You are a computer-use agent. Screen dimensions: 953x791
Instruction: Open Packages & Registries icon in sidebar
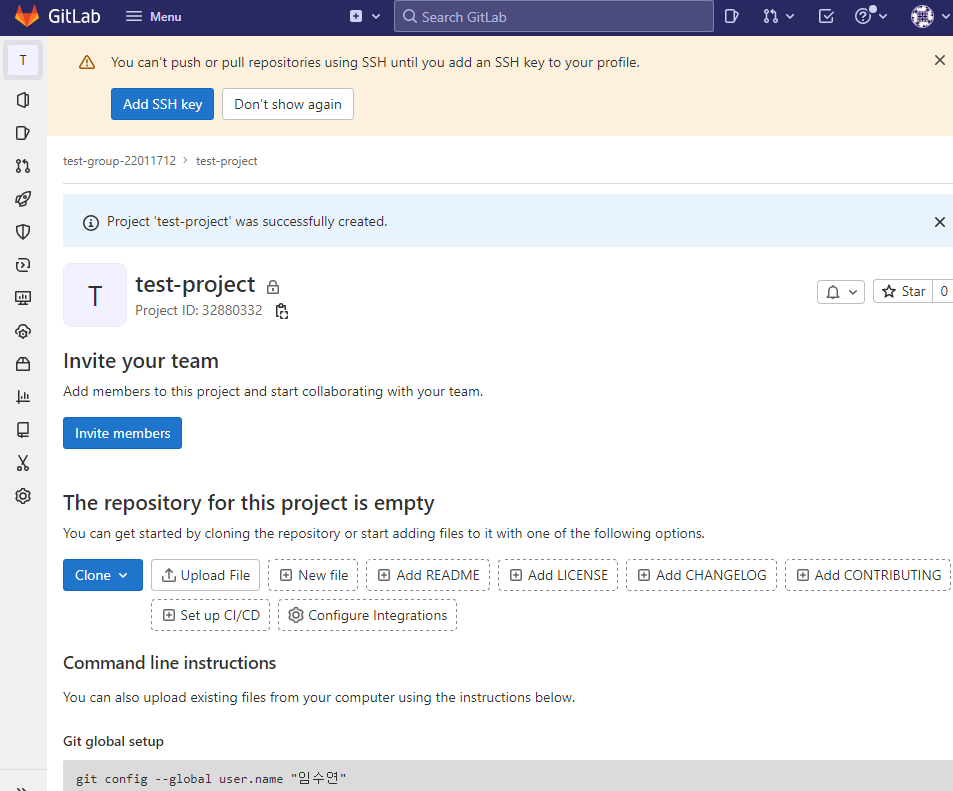[23, 364]
